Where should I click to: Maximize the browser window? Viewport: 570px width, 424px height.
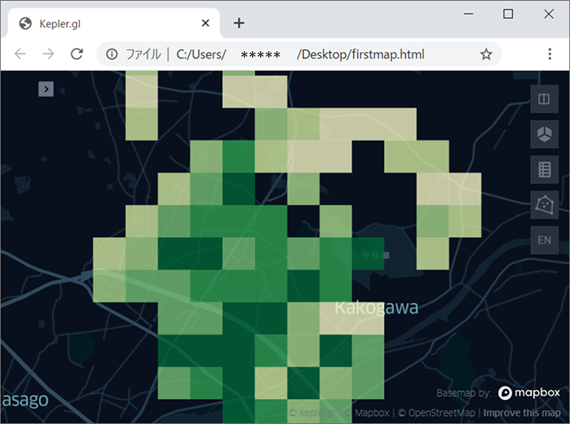[x=508, y=14]
